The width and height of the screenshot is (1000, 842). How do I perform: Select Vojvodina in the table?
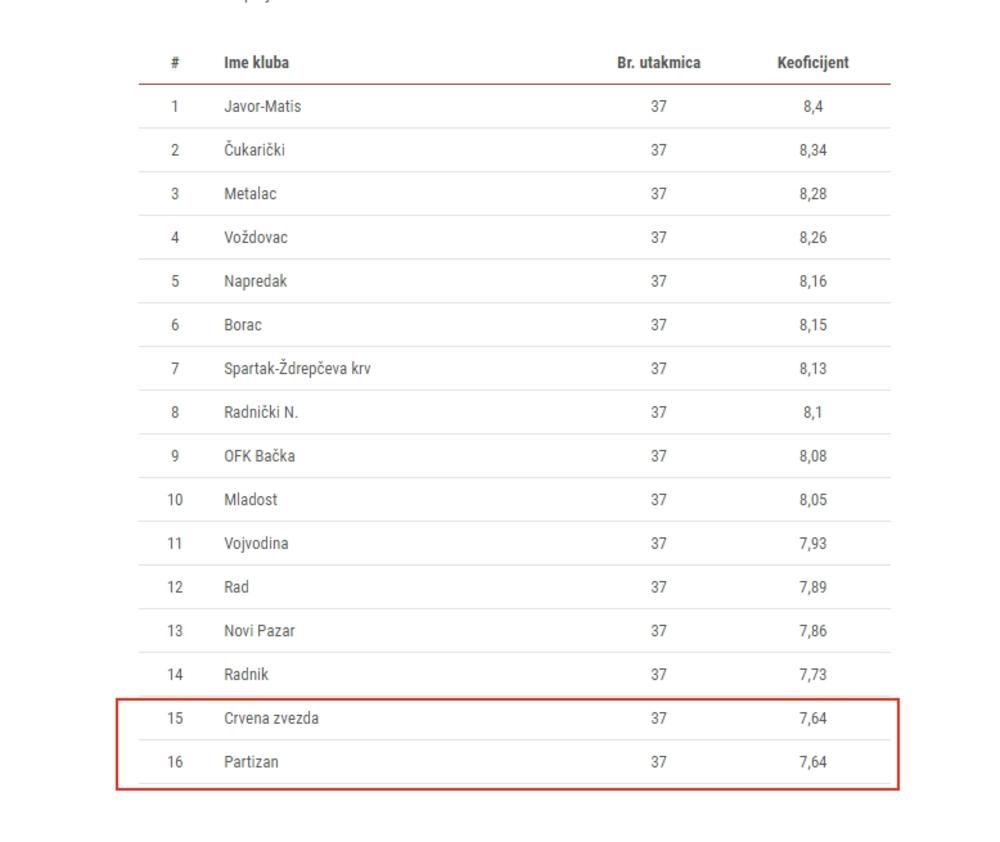tap(256, 544)
